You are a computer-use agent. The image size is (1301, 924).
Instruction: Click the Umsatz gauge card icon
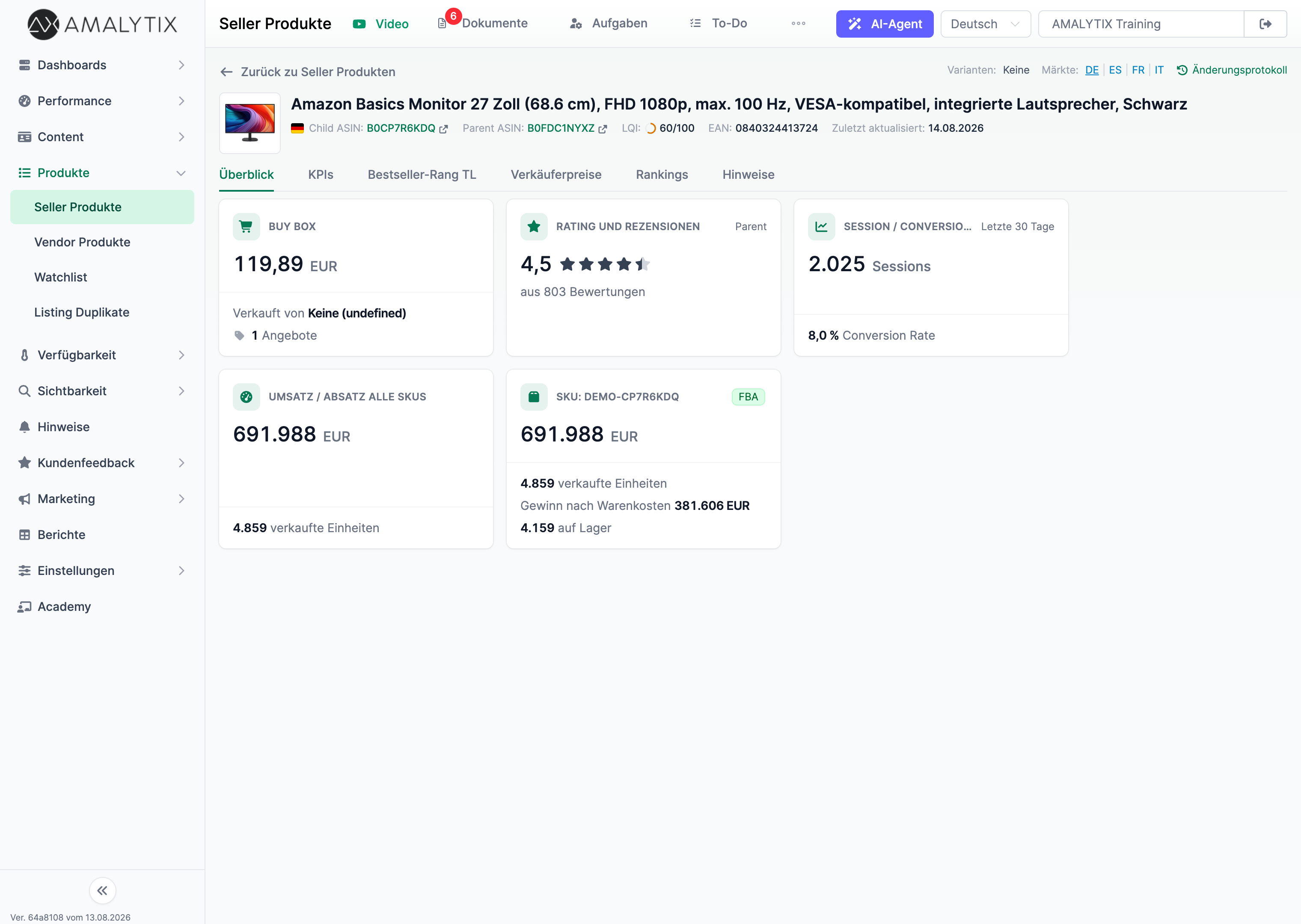(x=247, y=397)
